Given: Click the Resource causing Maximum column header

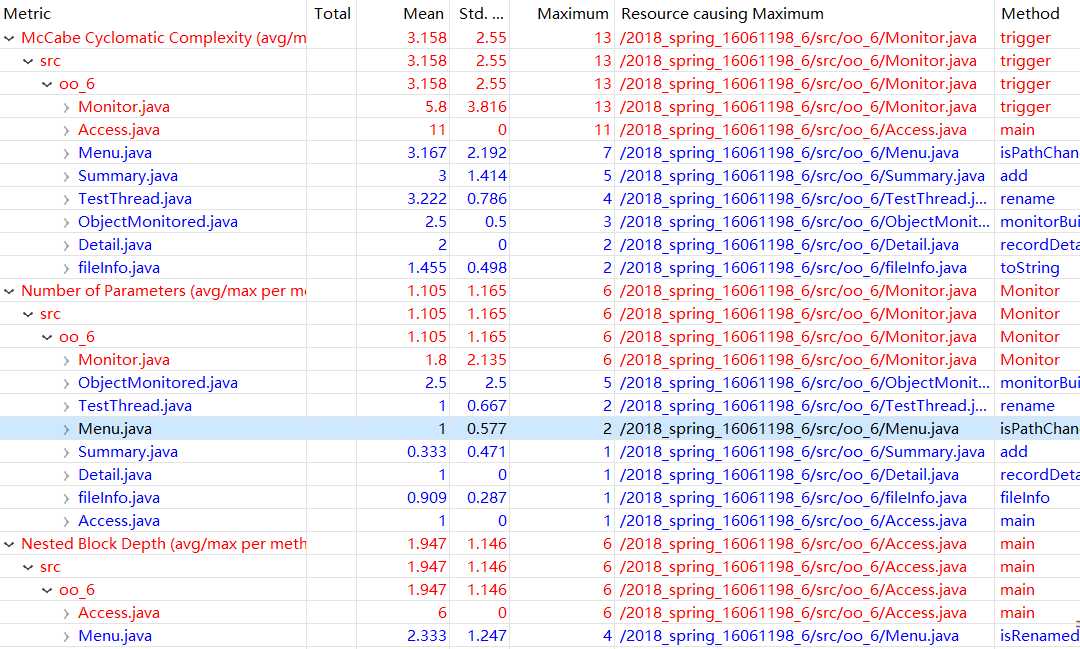Looking at the screenshot, I should (722, 14).
